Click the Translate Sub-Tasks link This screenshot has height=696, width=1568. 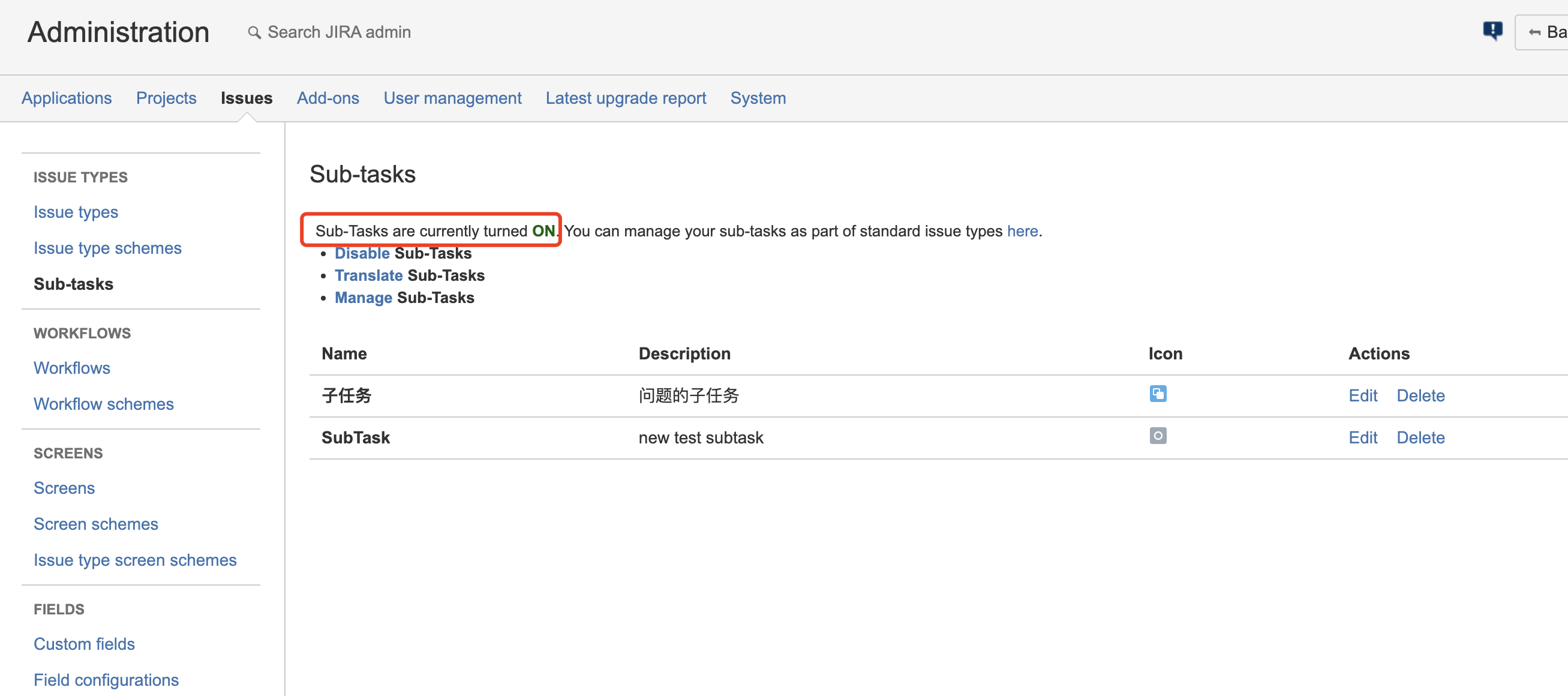[x=368, y=276]
